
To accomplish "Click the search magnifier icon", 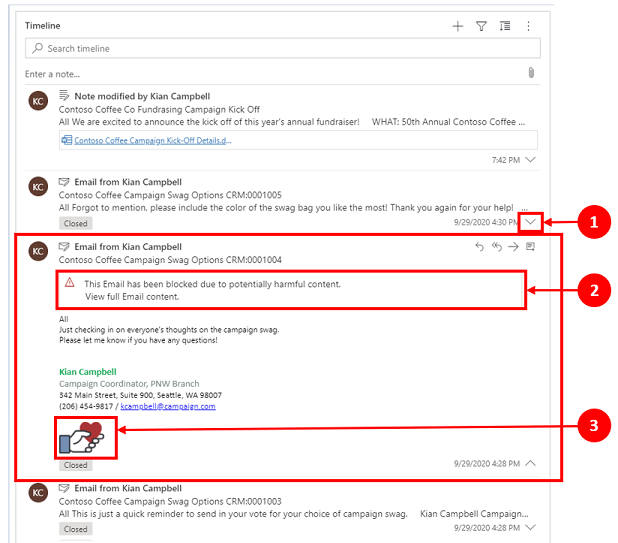I will 38,48.
